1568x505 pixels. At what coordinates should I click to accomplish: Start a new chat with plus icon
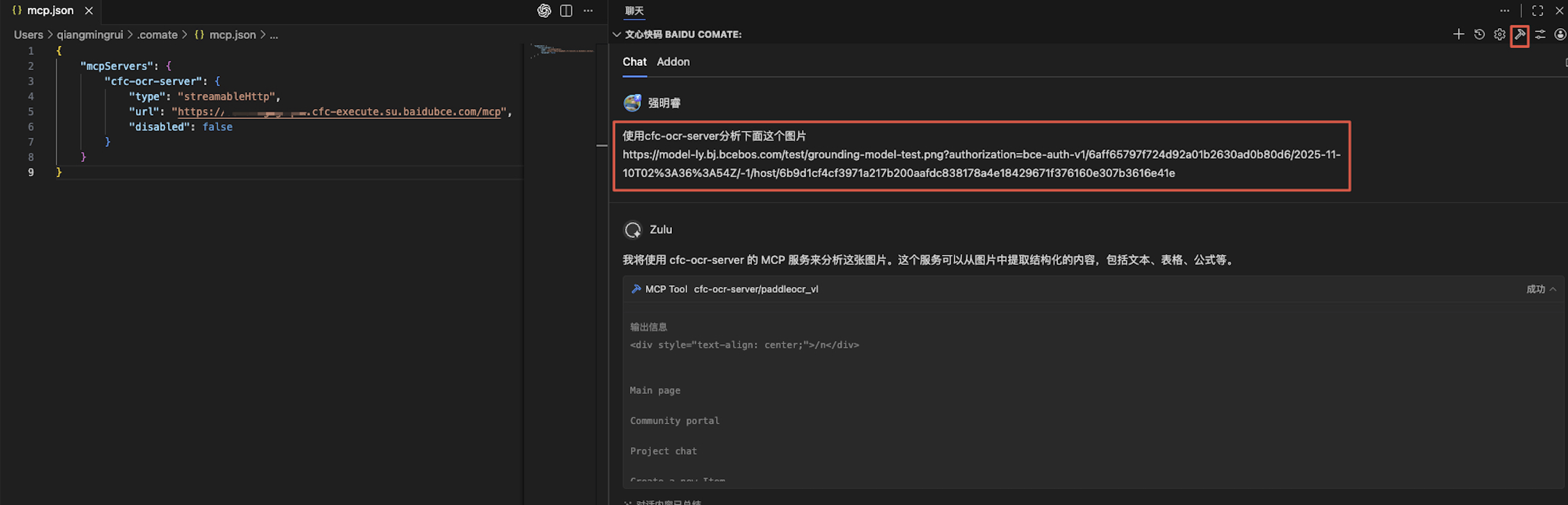[x=1459, y=35]
